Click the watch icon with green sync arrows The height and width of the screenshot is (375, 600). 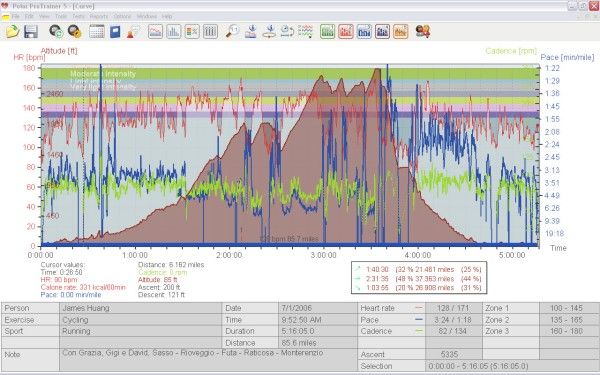pyautogui.click(x=56, y=31)
